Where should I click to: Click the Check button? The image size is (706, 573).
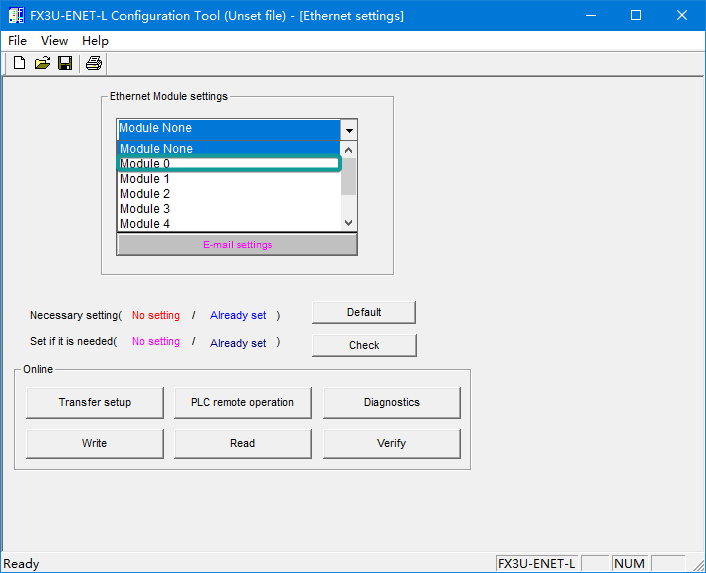(364, 345)
